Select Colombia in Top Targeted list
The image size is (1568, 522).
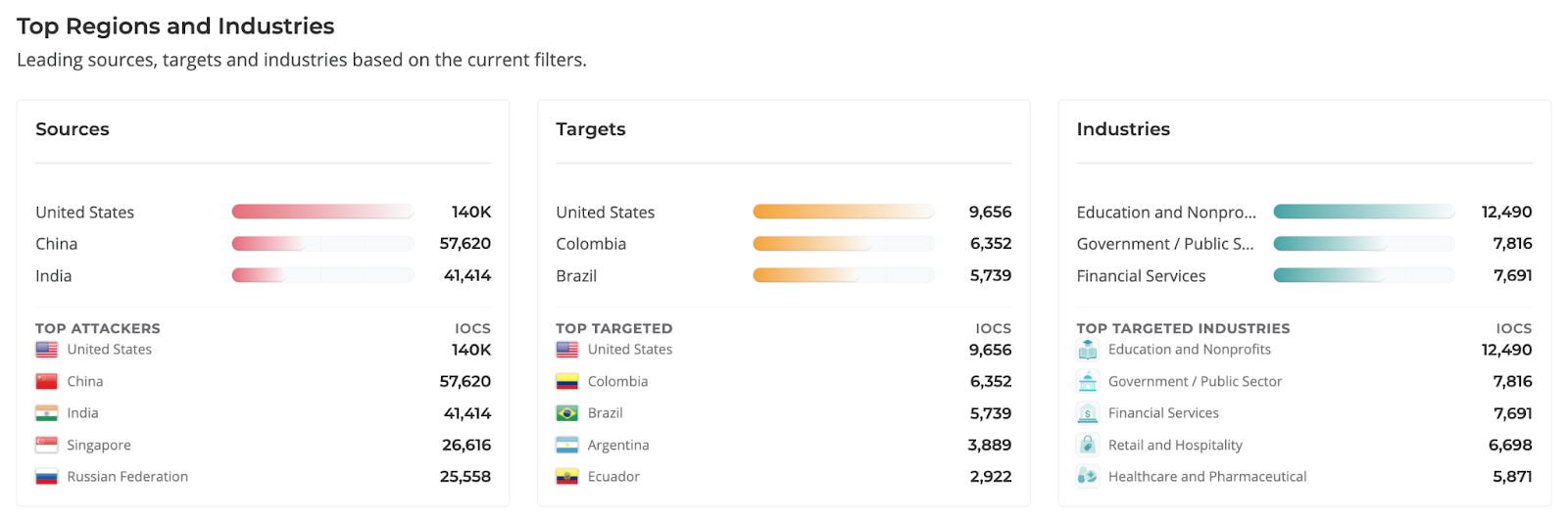(617, 382)
